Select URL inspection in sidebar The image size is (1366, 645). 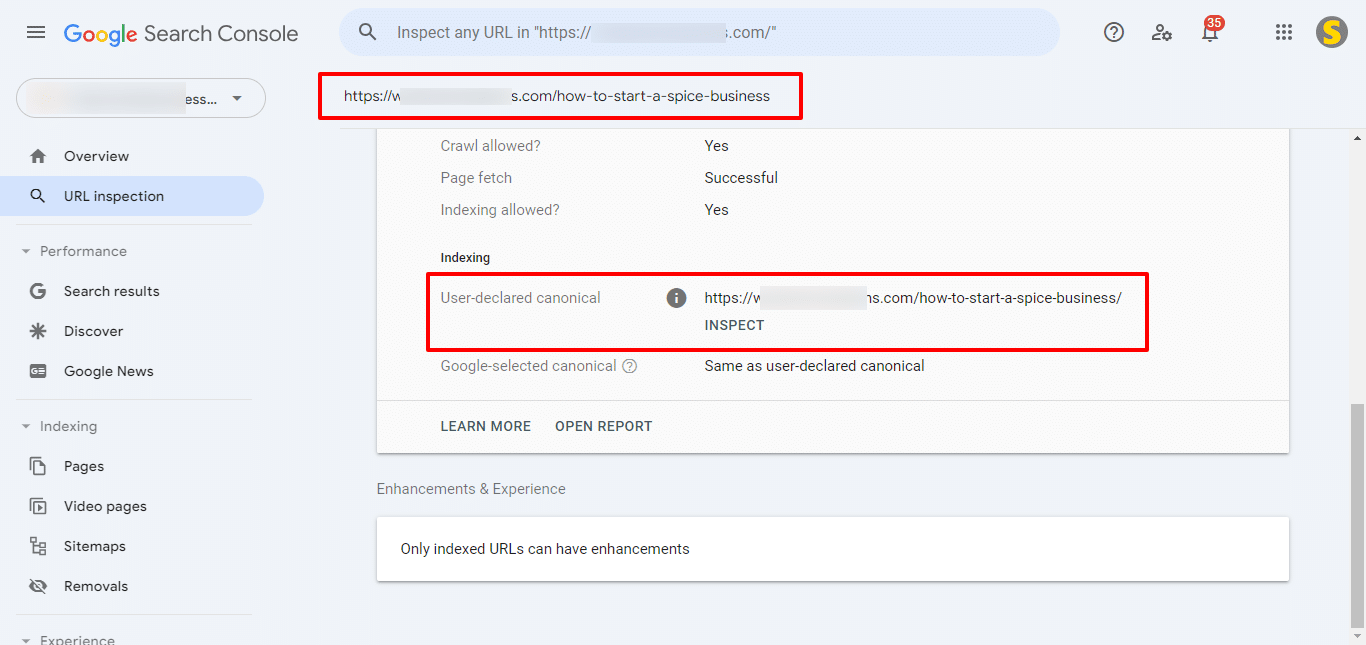point(132,196)
